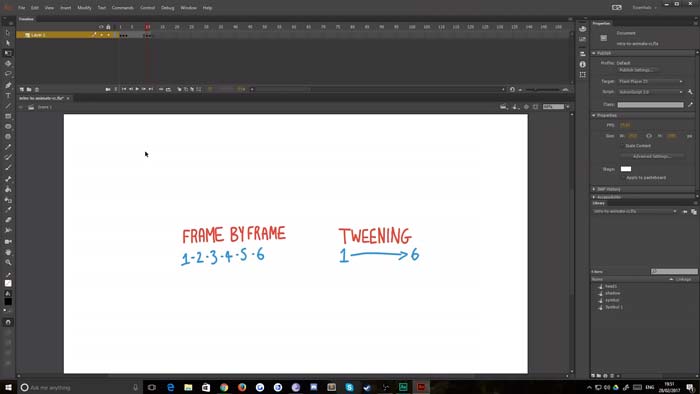Open the stage zoom percentage dropdown
Screen dimensions: 700x394
[x=567, y=107]
